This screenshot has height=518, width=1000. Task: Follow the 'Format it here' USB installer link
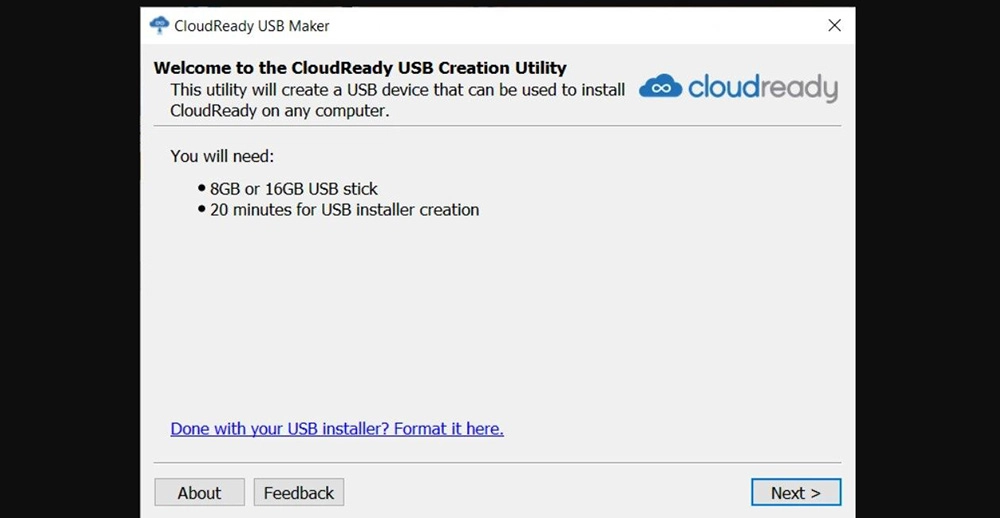tap(337, 429)
